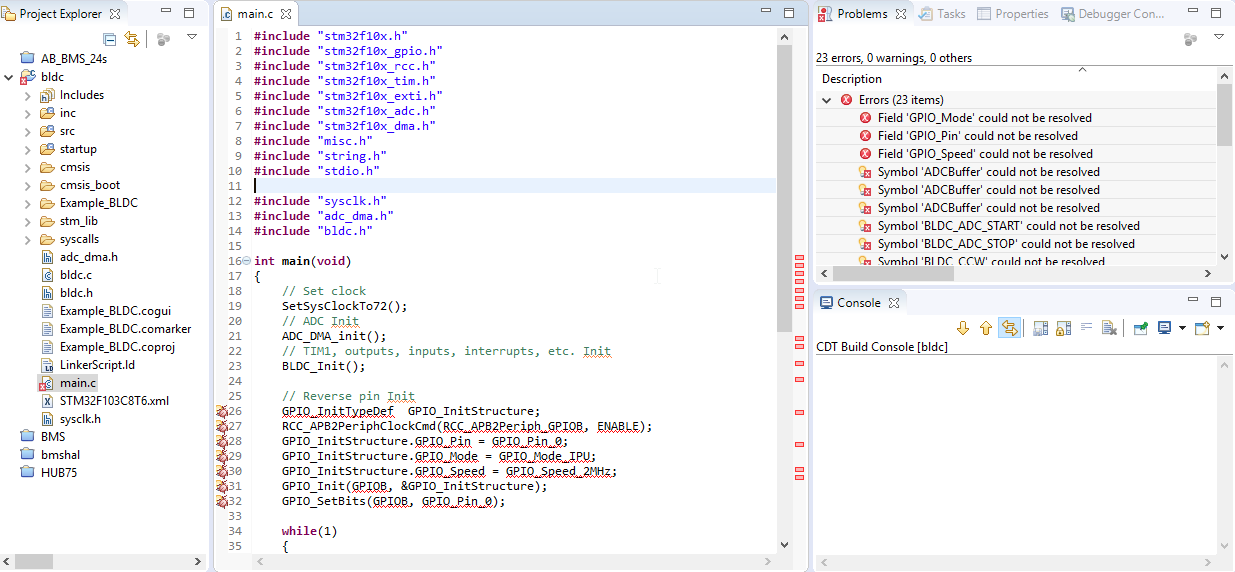The height and width of the screenshot is (572, 1235).
Task: Go to previous error in Console
Action: point(986,328)
